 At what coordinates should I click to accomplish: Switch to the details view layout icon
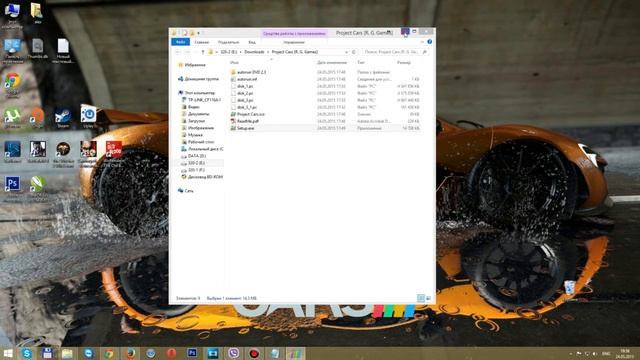click(x=420, y=298)
